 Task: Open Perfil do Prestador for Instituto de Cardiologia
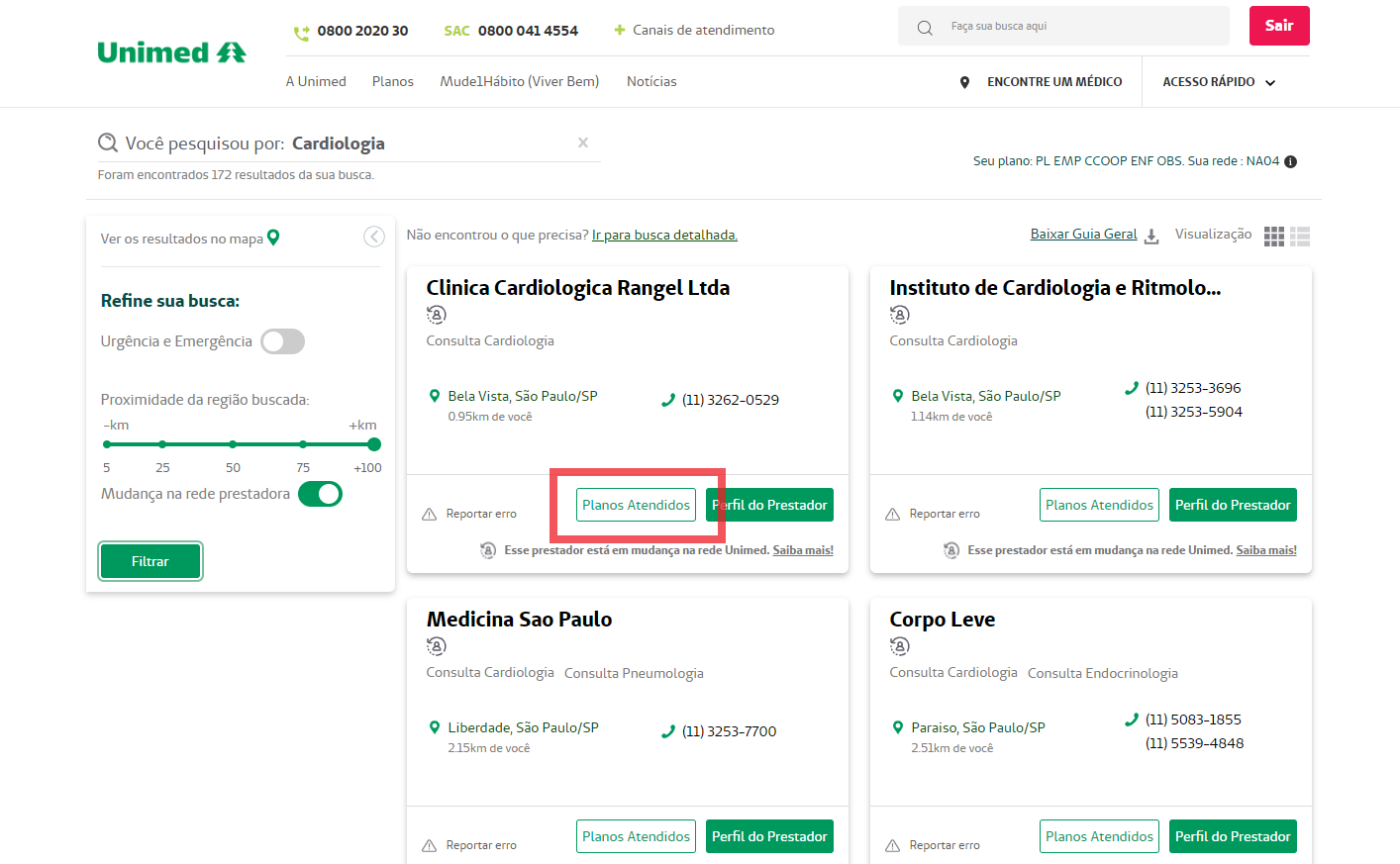coord(1233,505)
